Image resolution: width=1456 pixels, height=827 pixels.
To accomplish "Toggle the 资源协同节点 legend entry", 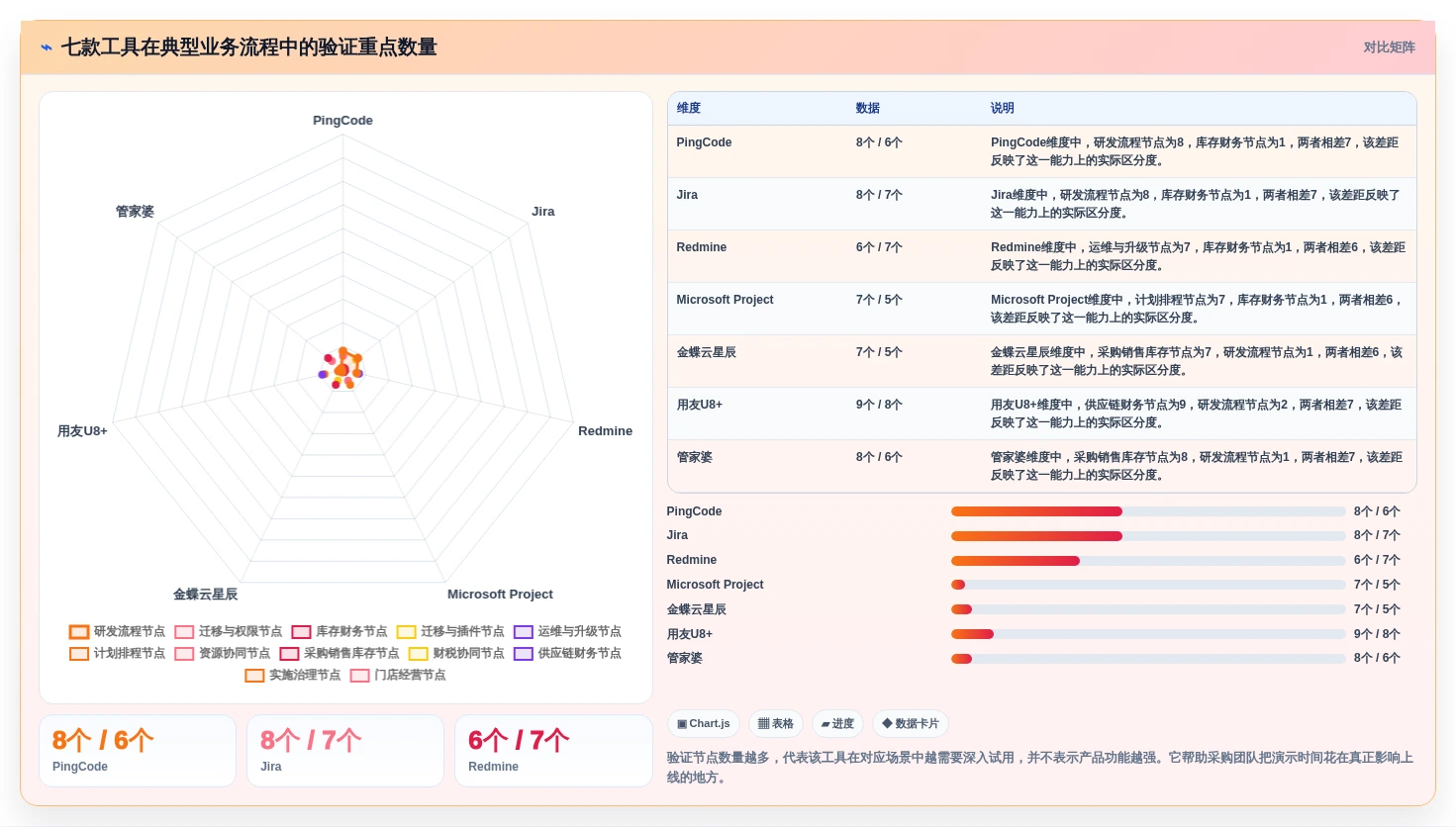I will coord(222,654).
